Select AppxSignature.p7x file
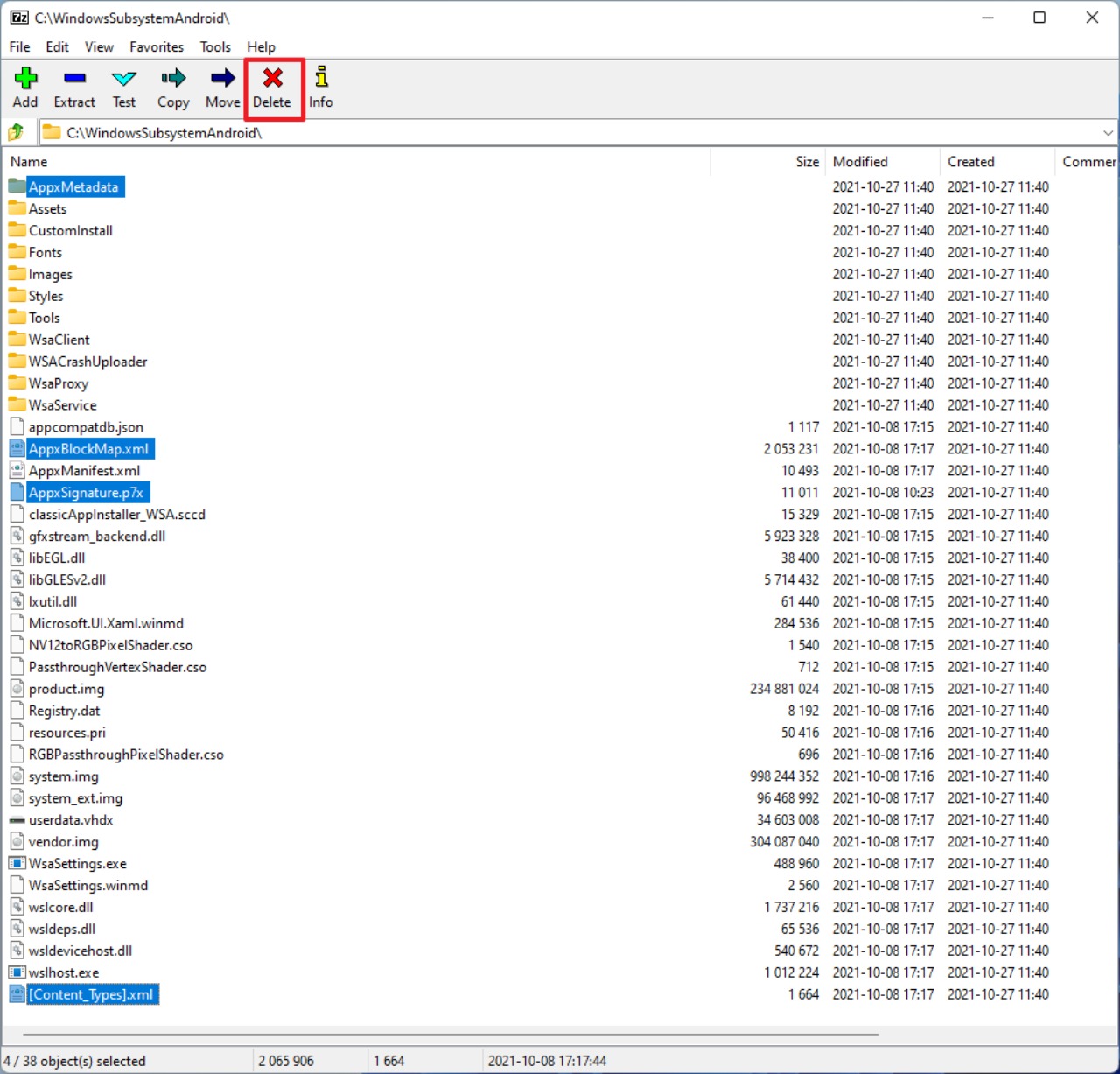Image resolution: width=1120 pixels, height=1074 pixels. pyautogui.click(x=86, y=492)
